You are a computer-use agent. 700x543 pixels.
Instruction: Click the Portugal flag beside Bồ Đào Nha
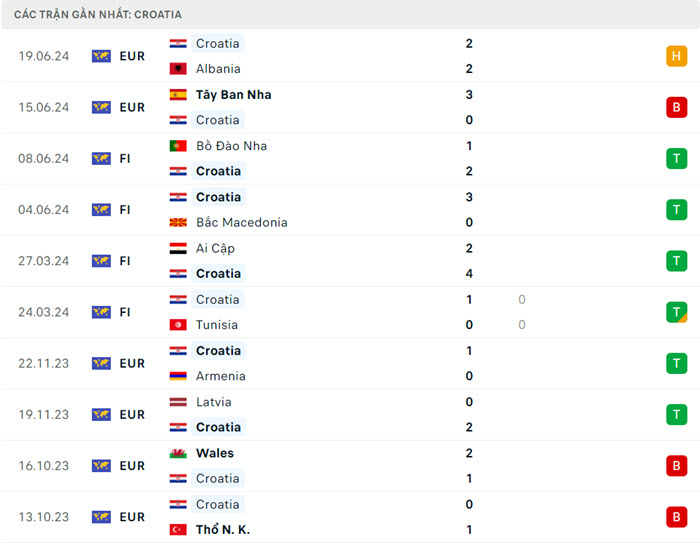tap(178, 146)
